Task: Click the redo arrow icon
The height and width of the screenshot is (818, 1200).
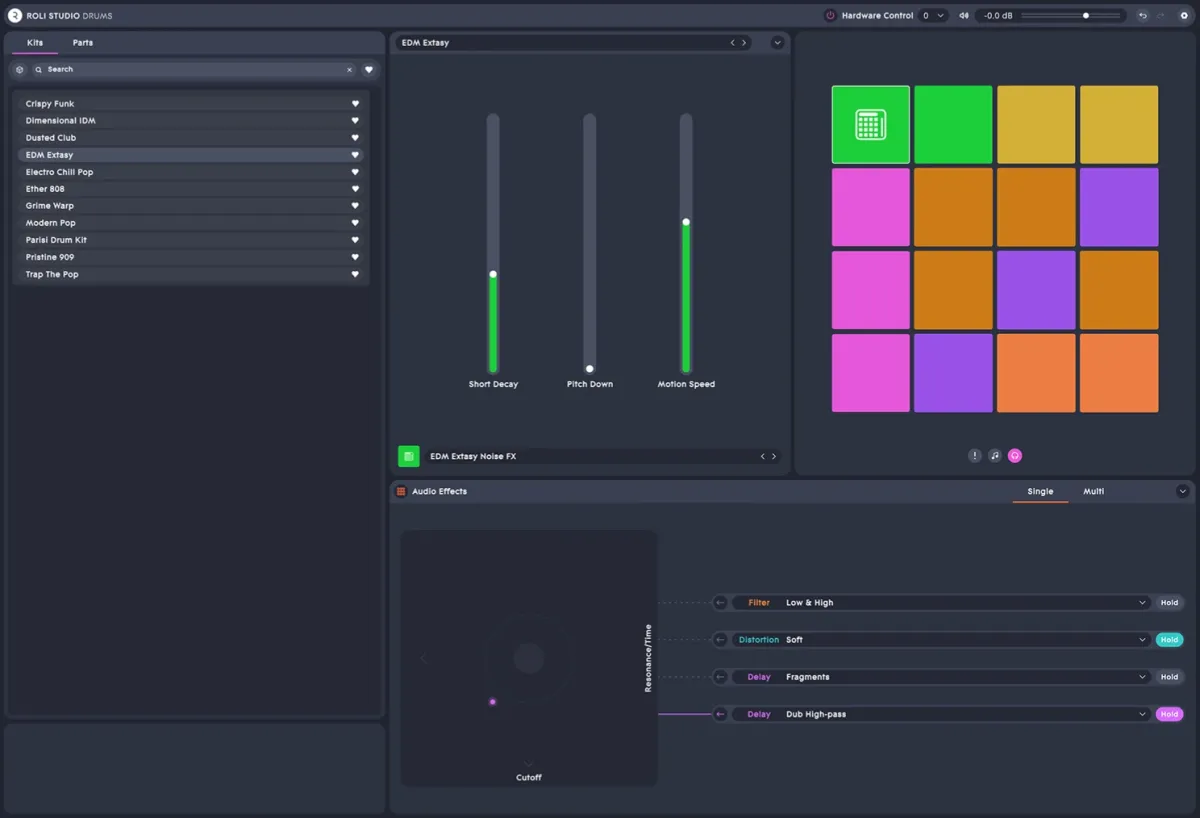Action: tap(1160, 16)
